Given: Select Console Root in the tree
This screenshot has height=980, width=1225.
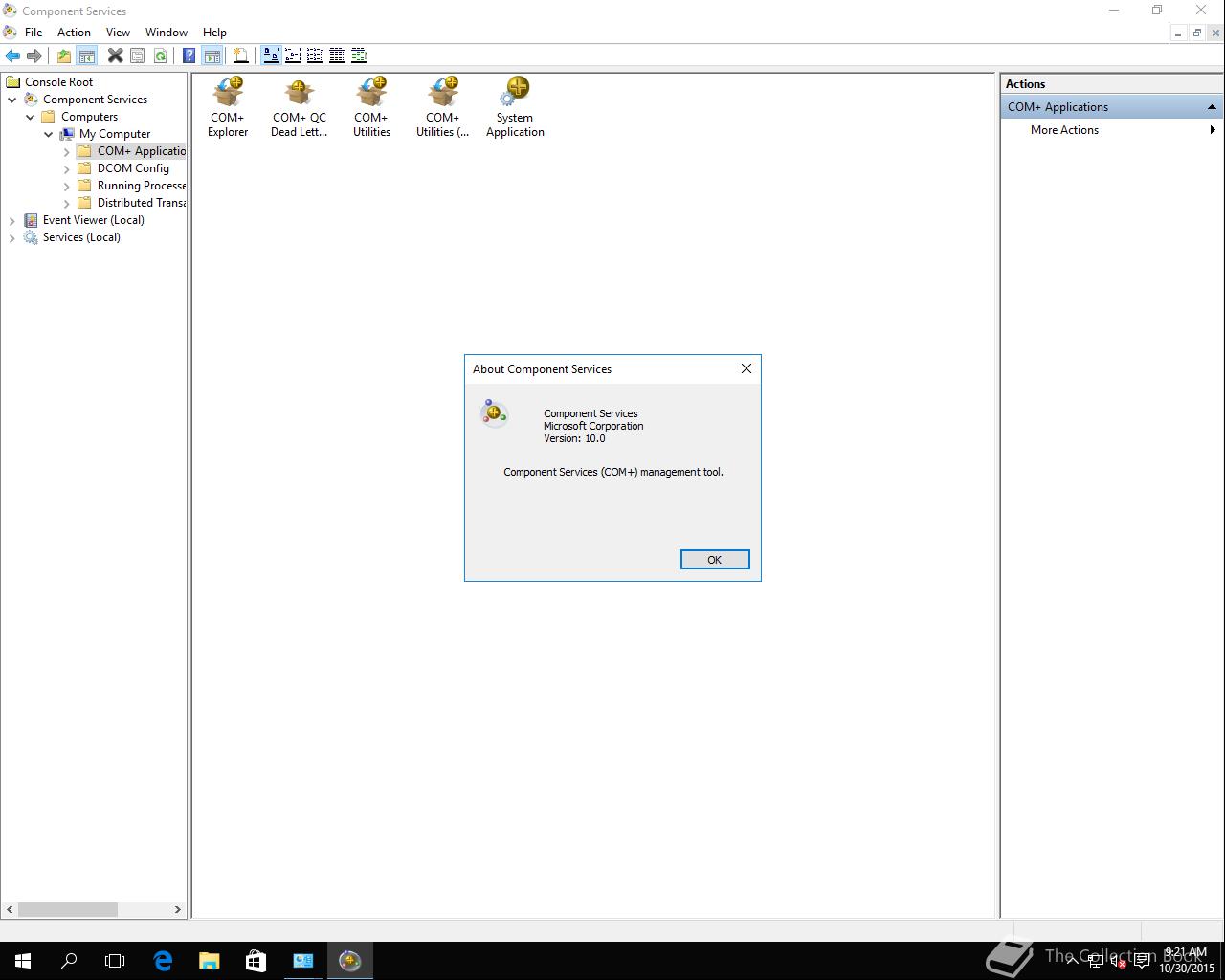Looking at the screenshot, I should click(x=58, y=82).
